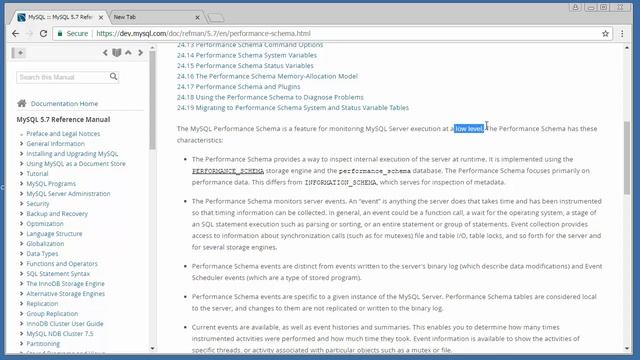Expand MySQL Server Administration chevron

[21, 193]
